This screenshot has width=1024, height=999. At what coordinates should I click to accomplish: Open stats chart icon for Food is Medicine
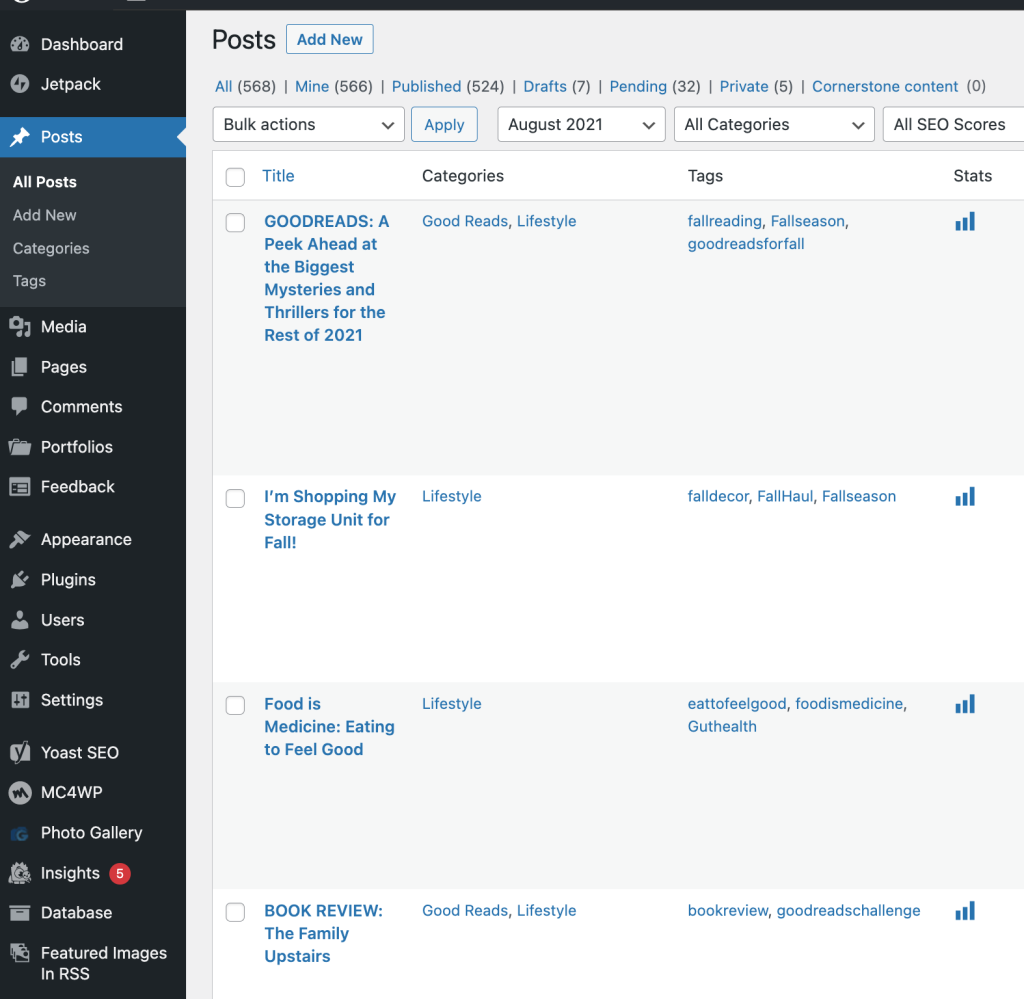click(964, 704)
